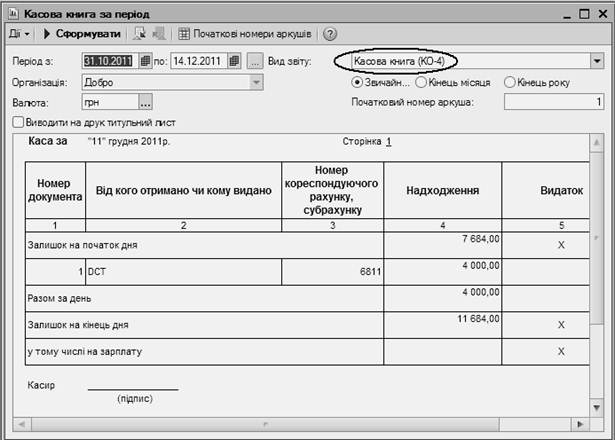
Task: Click the window icon in title bar
Action: click(x=13, y=14)
